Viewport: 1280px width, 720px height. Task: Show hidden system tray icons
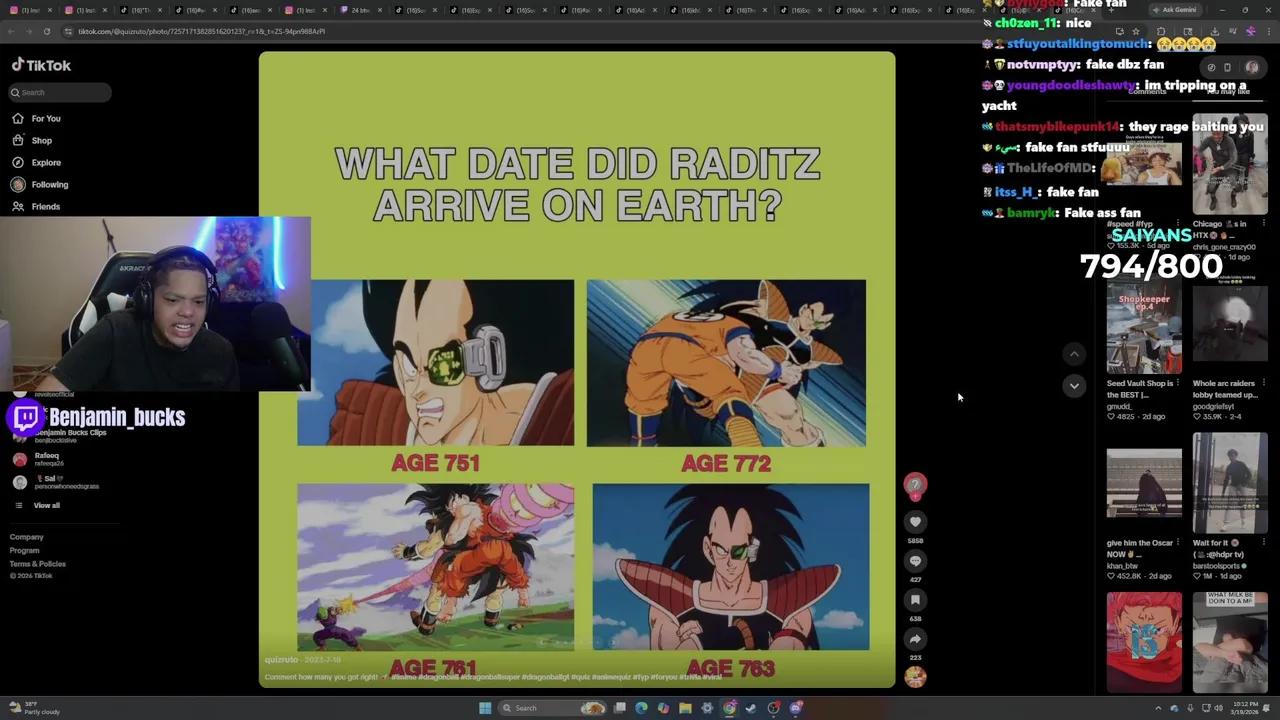pyautogui.click(x=1159, y=708)
